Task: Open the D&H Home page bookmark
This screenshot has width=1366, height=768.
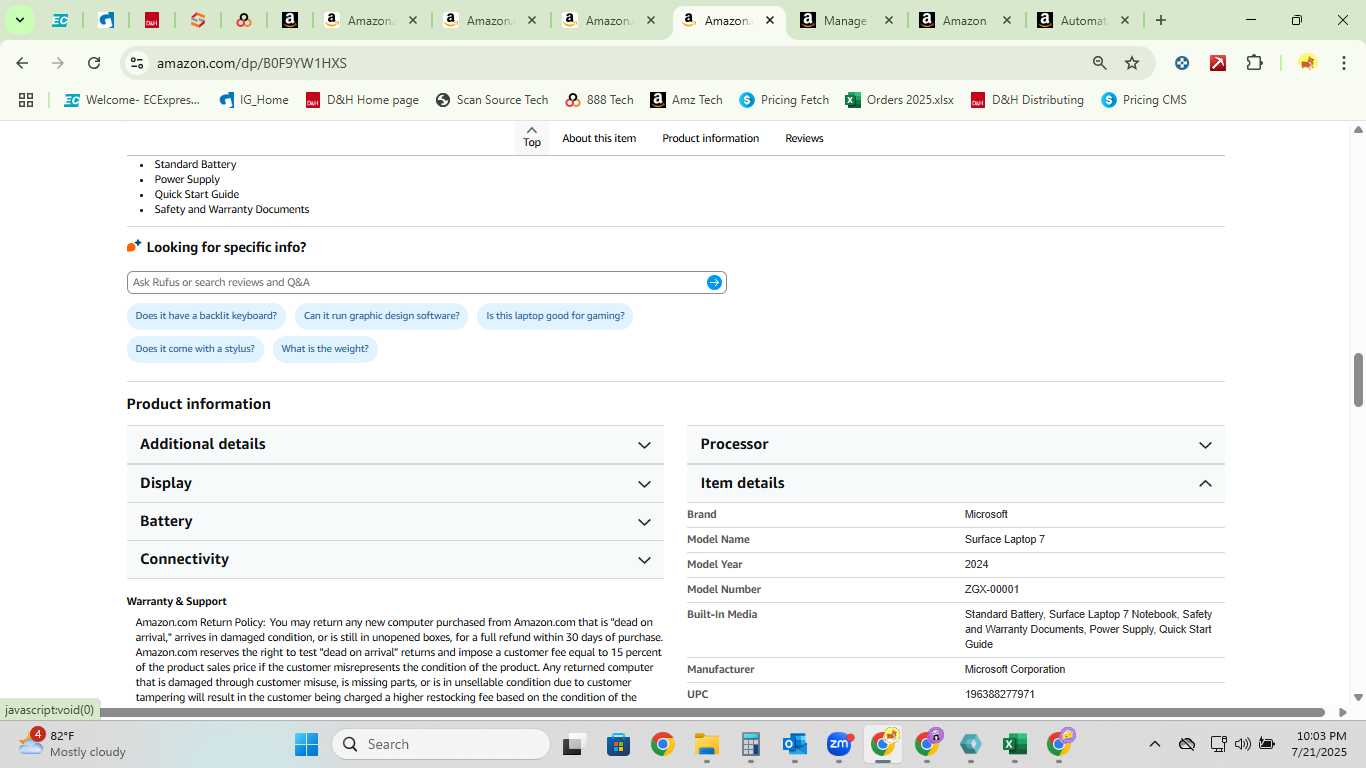Action: point(362,100)
